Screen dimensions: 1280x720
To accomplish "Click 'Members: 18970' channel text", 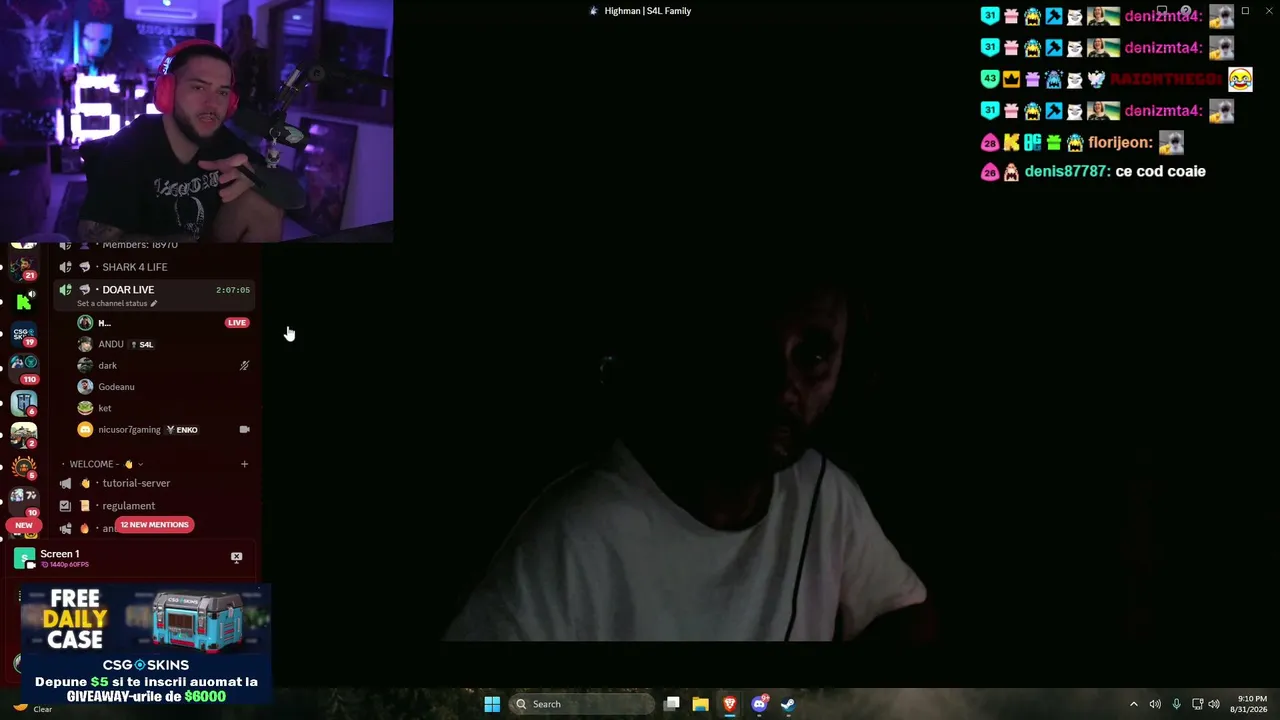I will click(140, 245).
